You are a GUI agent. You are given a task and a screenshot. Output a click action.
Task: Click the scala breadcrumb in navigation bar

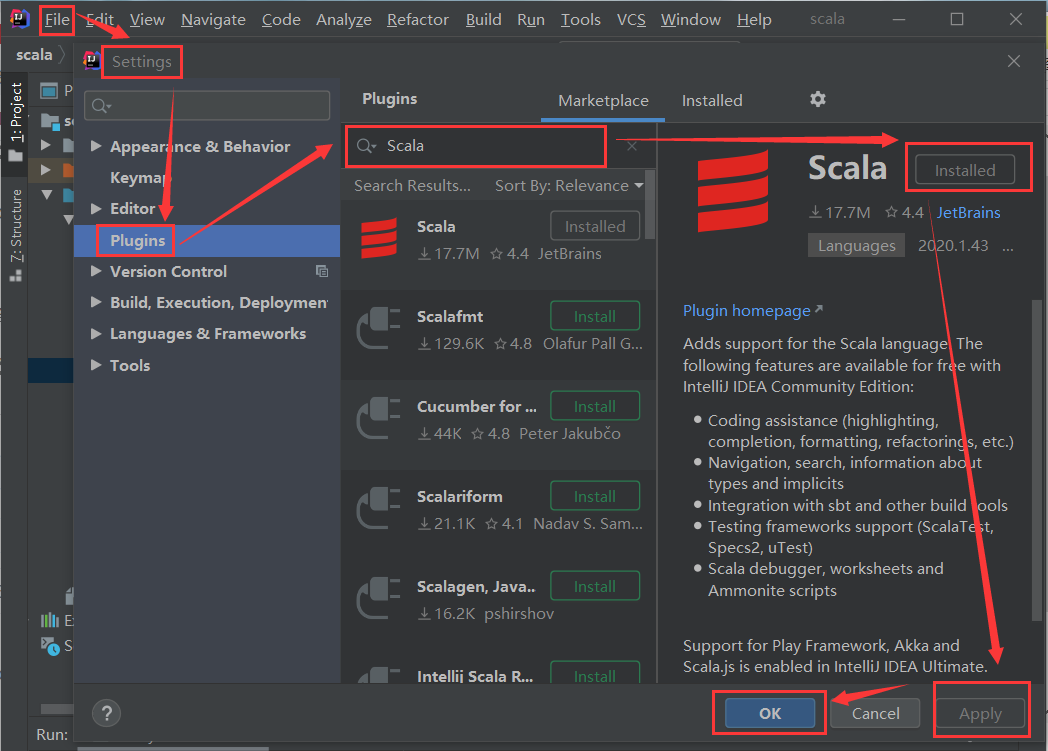click(34, 55)
